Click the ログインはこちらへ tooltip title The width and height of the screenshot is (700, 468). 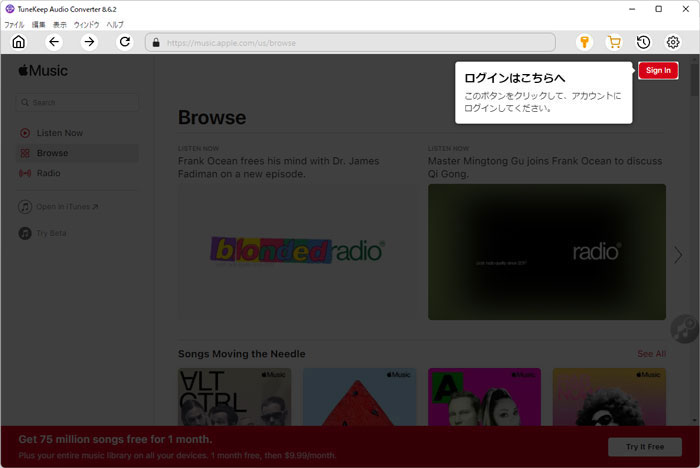point(515,78)
